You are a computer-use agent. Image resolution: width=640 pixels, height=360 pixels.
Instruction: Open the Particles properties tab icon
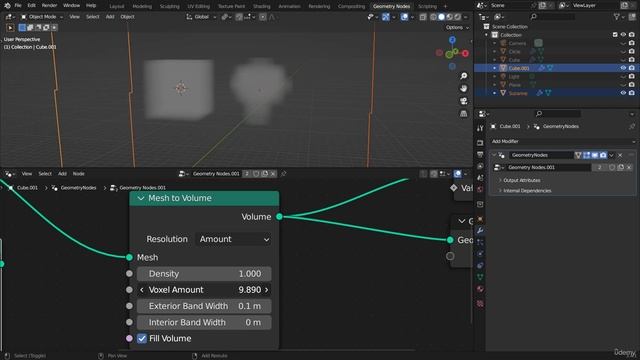480,242
